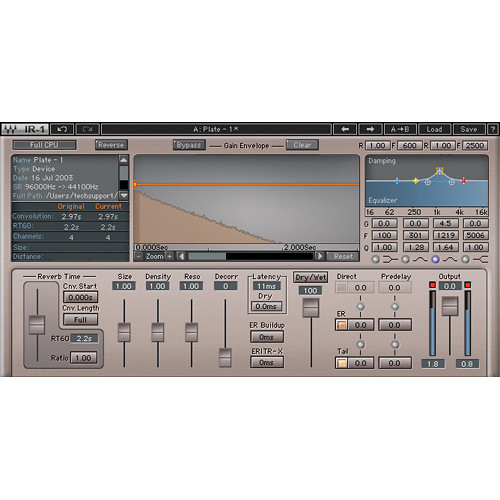Open the Full CPU mode selector
The image size is (500, 500).
44,145
